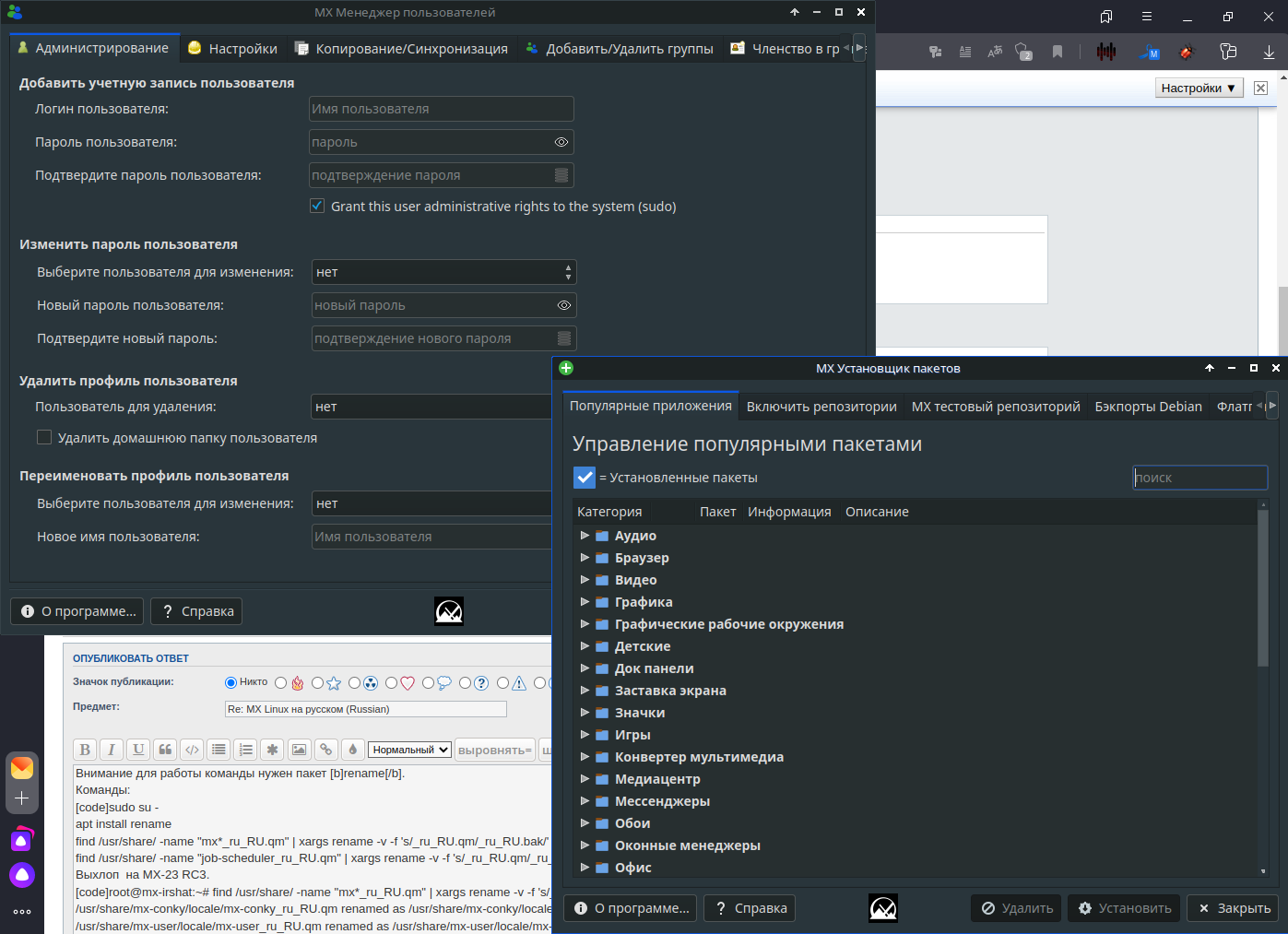Click Bold icon in forum reply editor

(x=85, y=750)
